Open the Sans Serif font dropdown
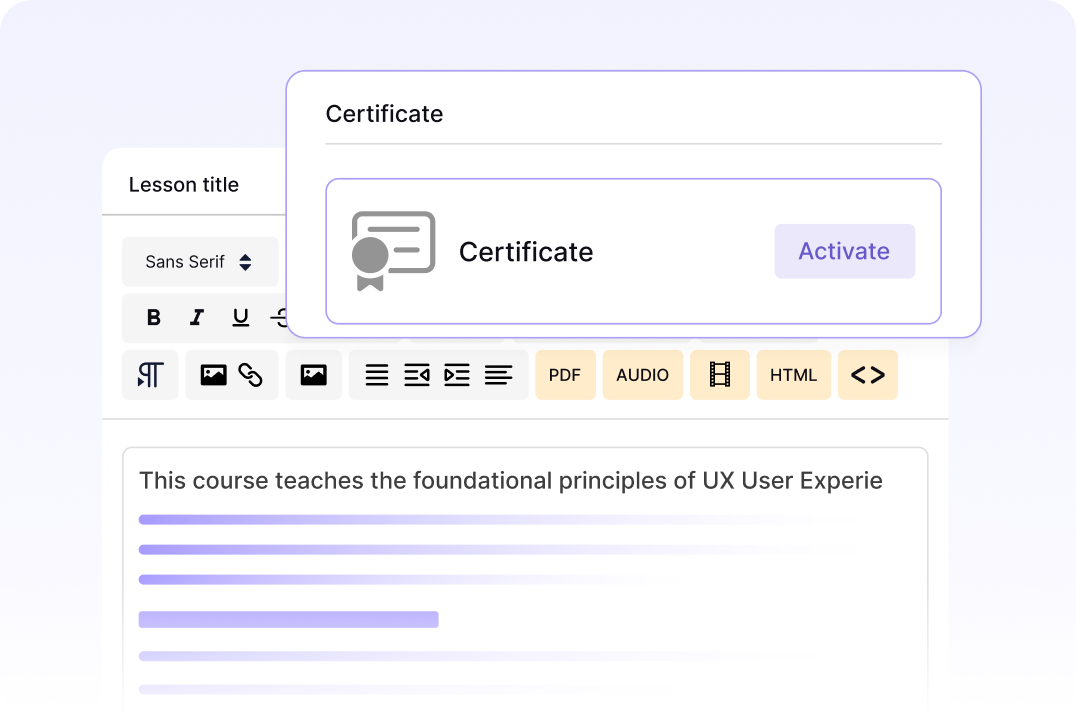This screenshot has width=1076, height=720. (x=200, y=262)
